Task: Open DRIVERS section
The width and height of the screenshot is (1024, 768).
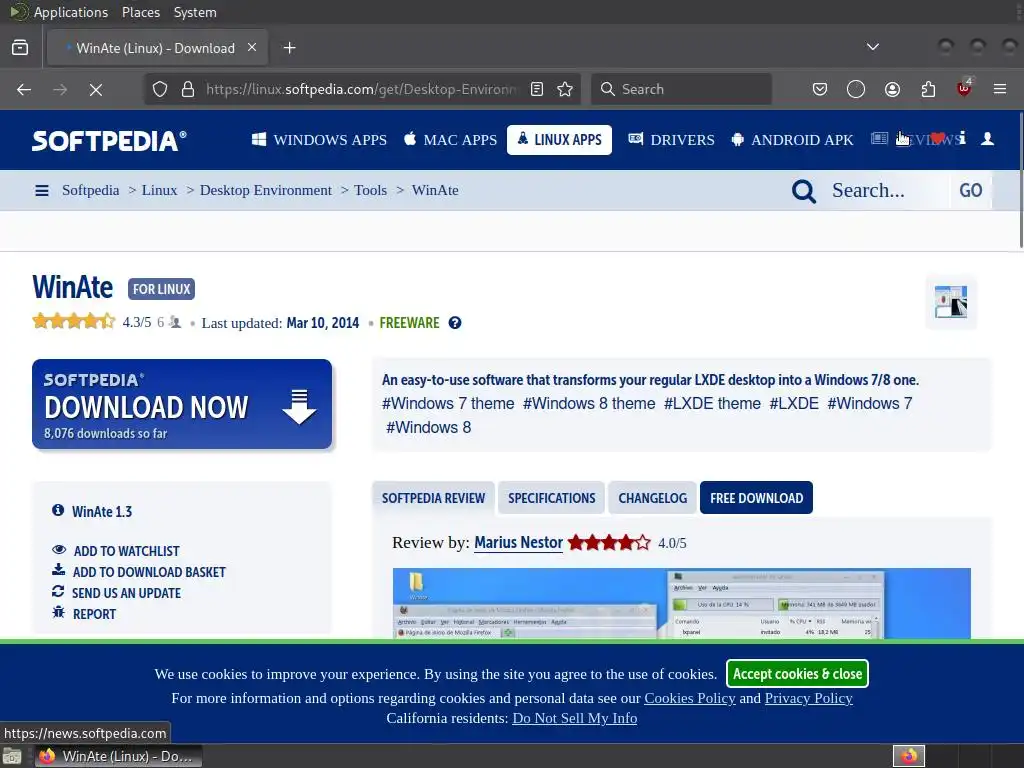Action: (671, 140)
